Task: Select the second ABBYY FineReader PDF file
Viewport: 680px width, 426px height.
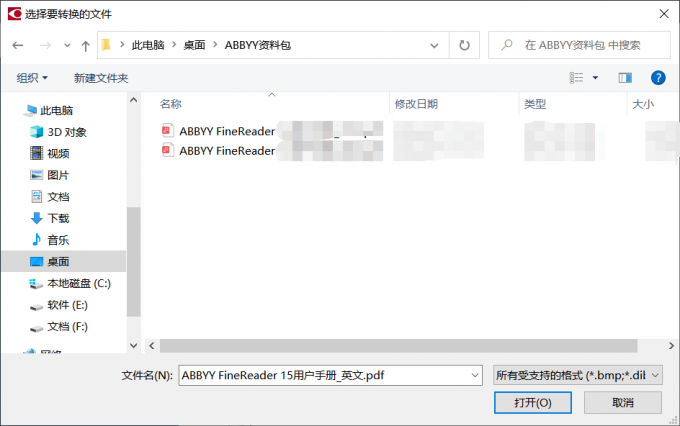Action: [x=227, y=151]
